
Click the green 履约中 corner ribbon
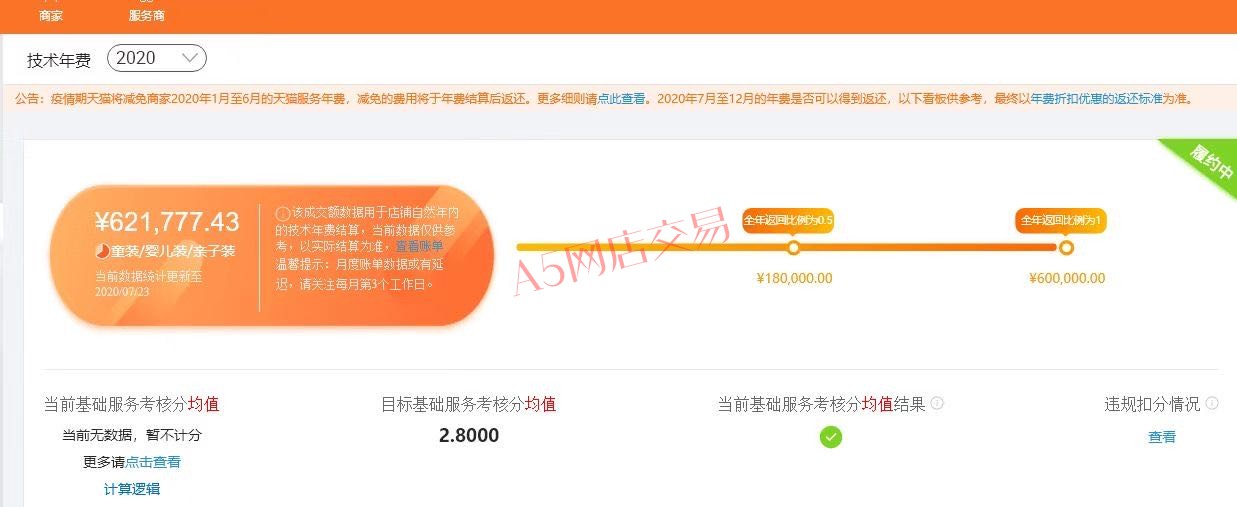pyautogui.click(x=1207, y=162)
